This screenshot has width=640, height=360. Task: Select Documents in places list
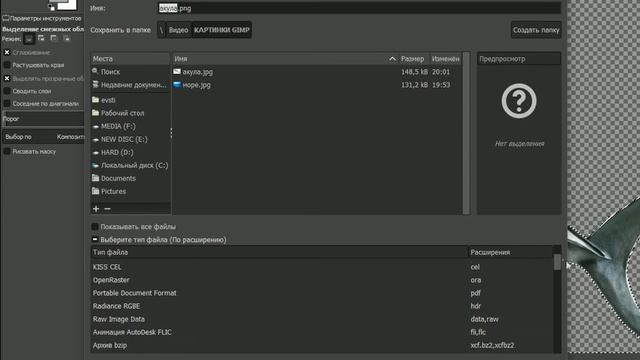click(130, 178)
